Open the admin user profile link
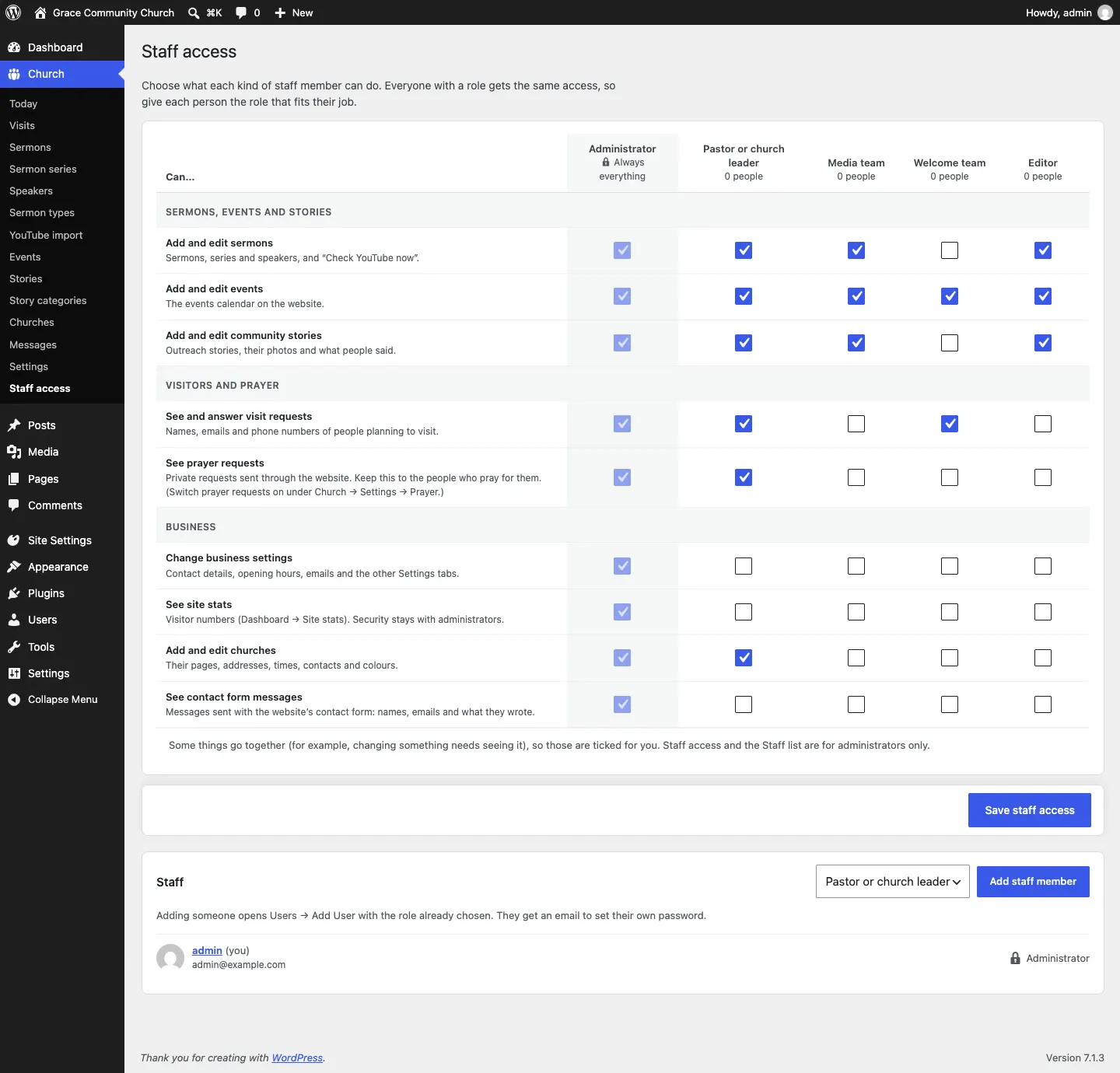The width and height of the screenshot is (1120, 1073). point(207,950)
